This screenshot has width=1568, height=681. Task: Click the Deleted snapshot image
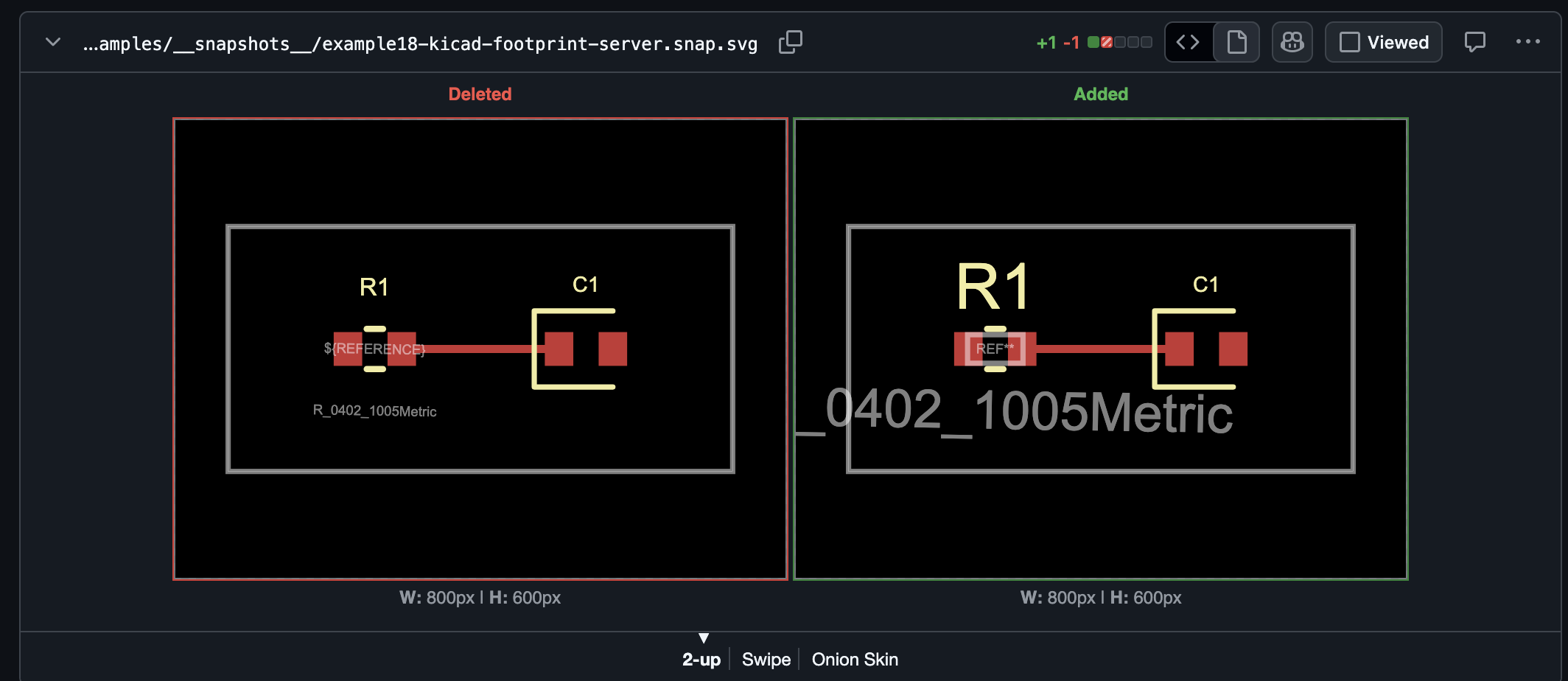480,349
